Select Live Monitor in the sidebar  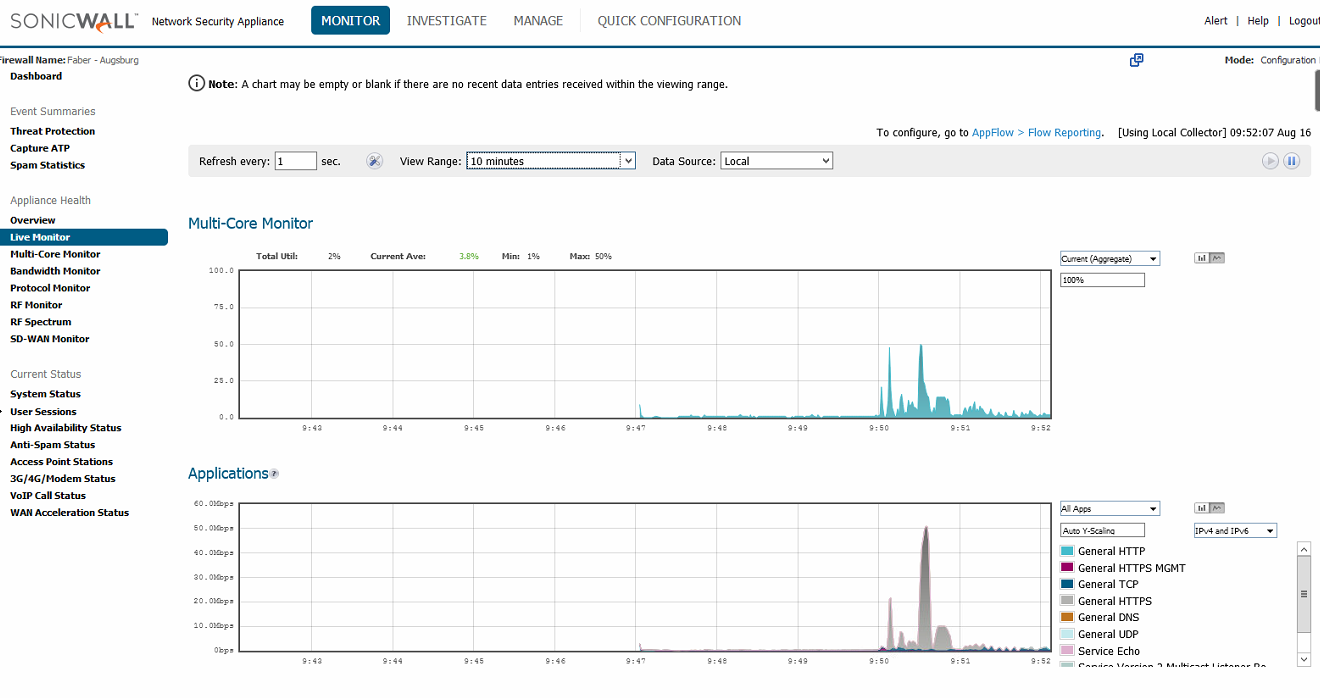point(84,237)
